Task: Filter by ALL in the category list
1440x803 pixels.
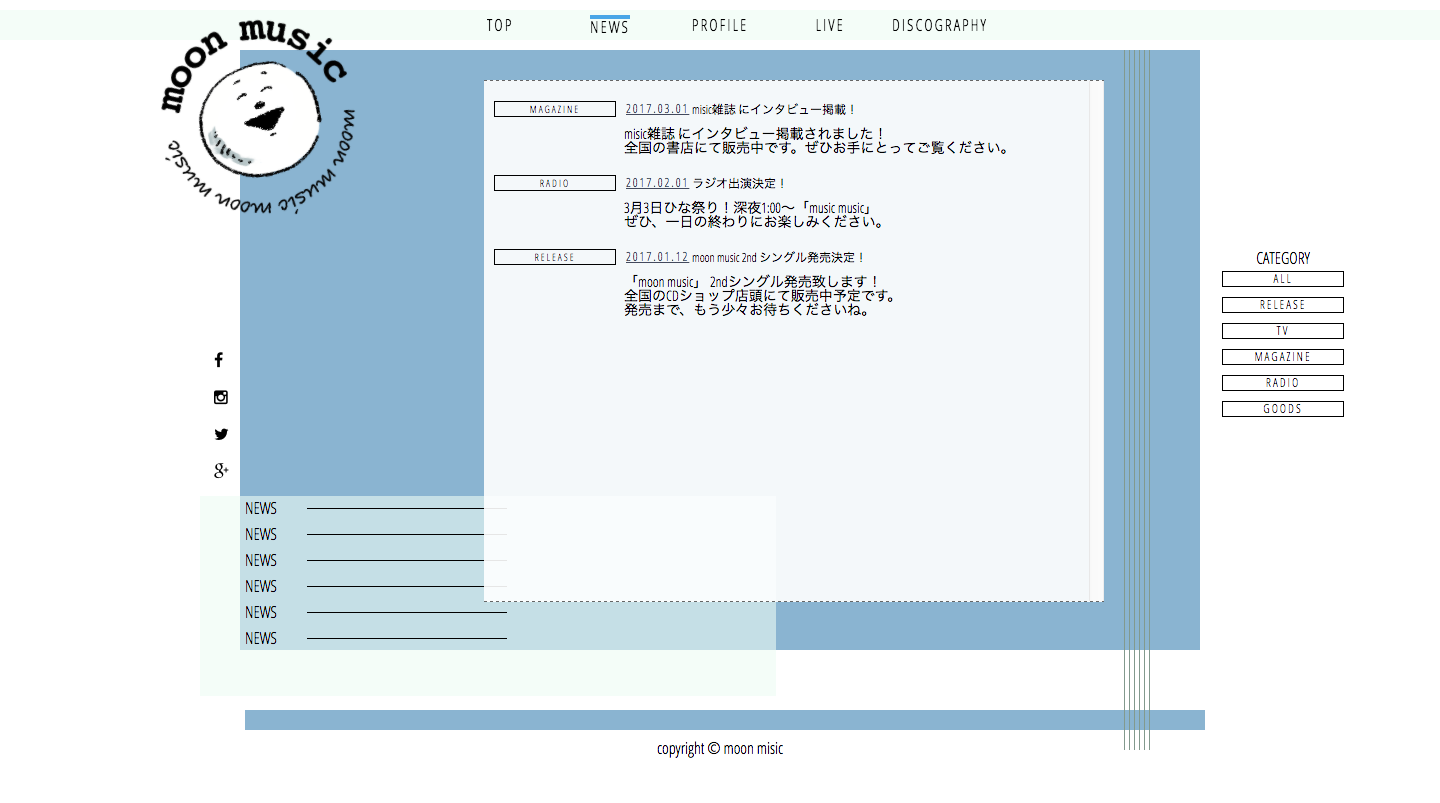Action: click(1282, 279)
